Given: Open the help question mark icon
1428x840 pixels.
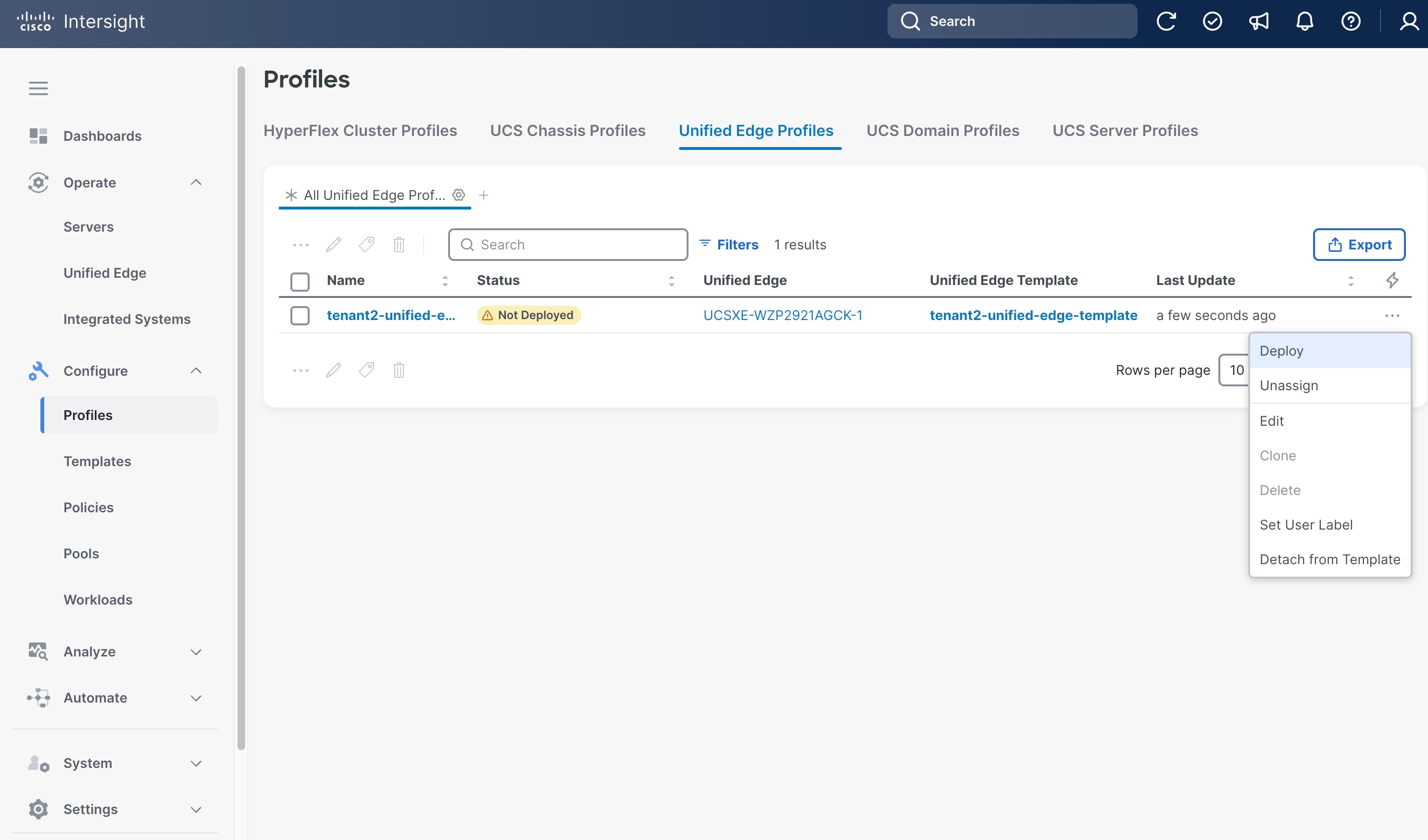Looking at the screenshot, I should pos(1351,22).
